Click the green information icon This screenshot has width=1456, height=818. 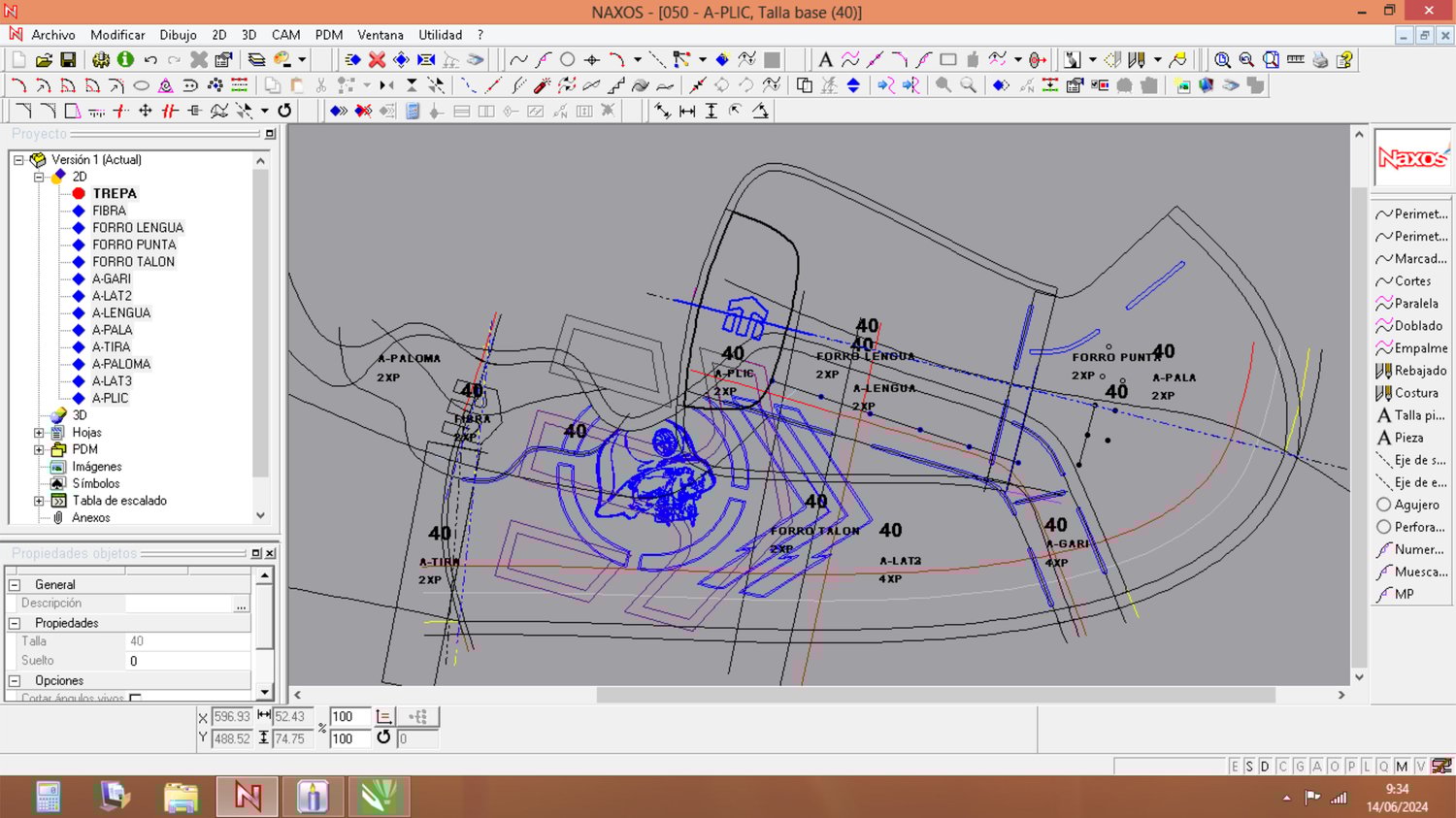125,60
